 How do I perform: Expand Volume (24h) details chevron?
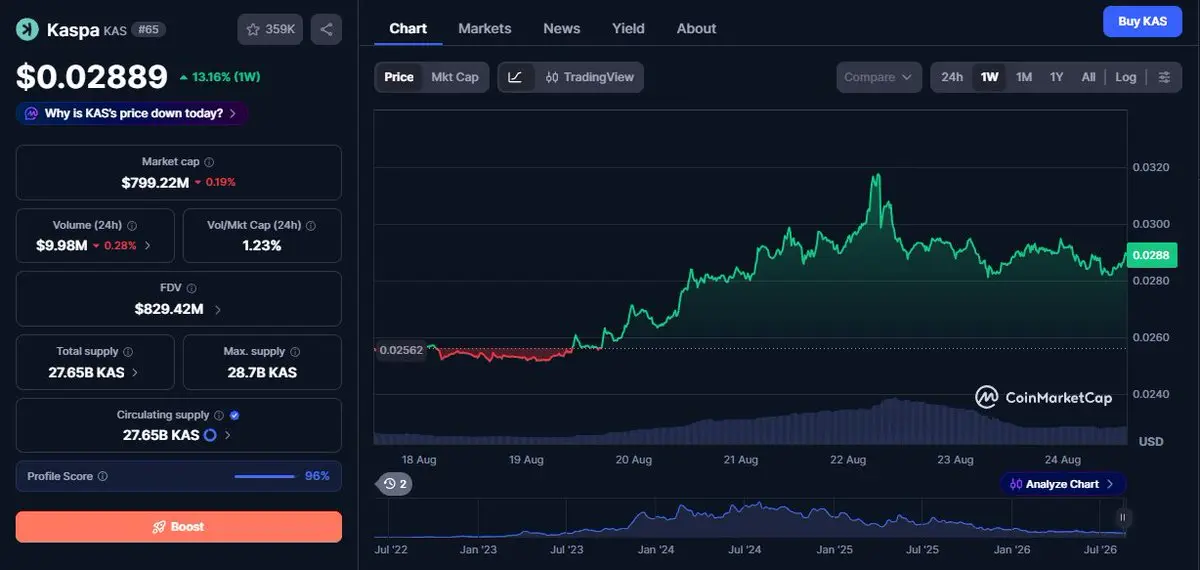point(148,246)
